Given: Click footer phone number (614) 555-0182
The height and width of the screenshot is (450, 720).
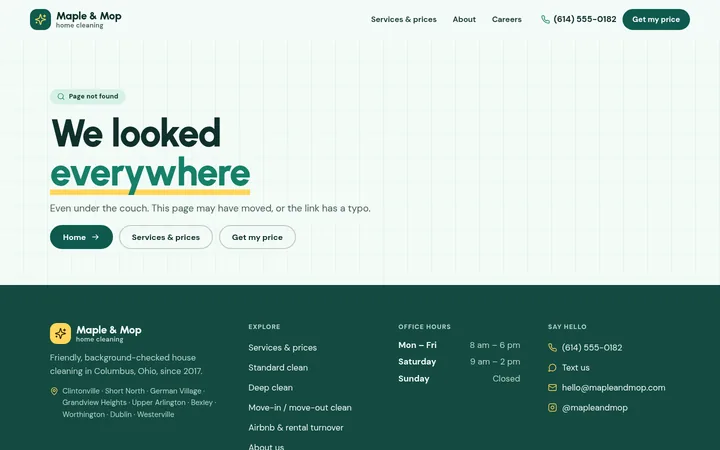Looking at the screenshot, I should pyautogui.click(x=591, y=348).
